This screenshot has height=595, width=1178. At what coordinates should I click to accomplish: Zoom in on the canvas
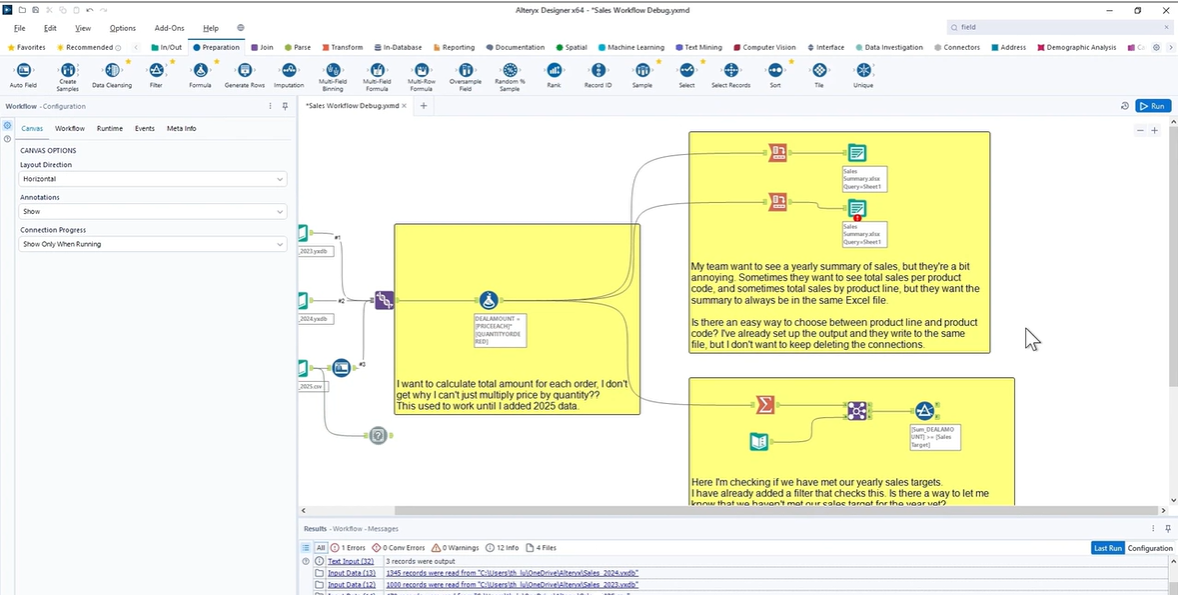click(x=1155, y=131)
